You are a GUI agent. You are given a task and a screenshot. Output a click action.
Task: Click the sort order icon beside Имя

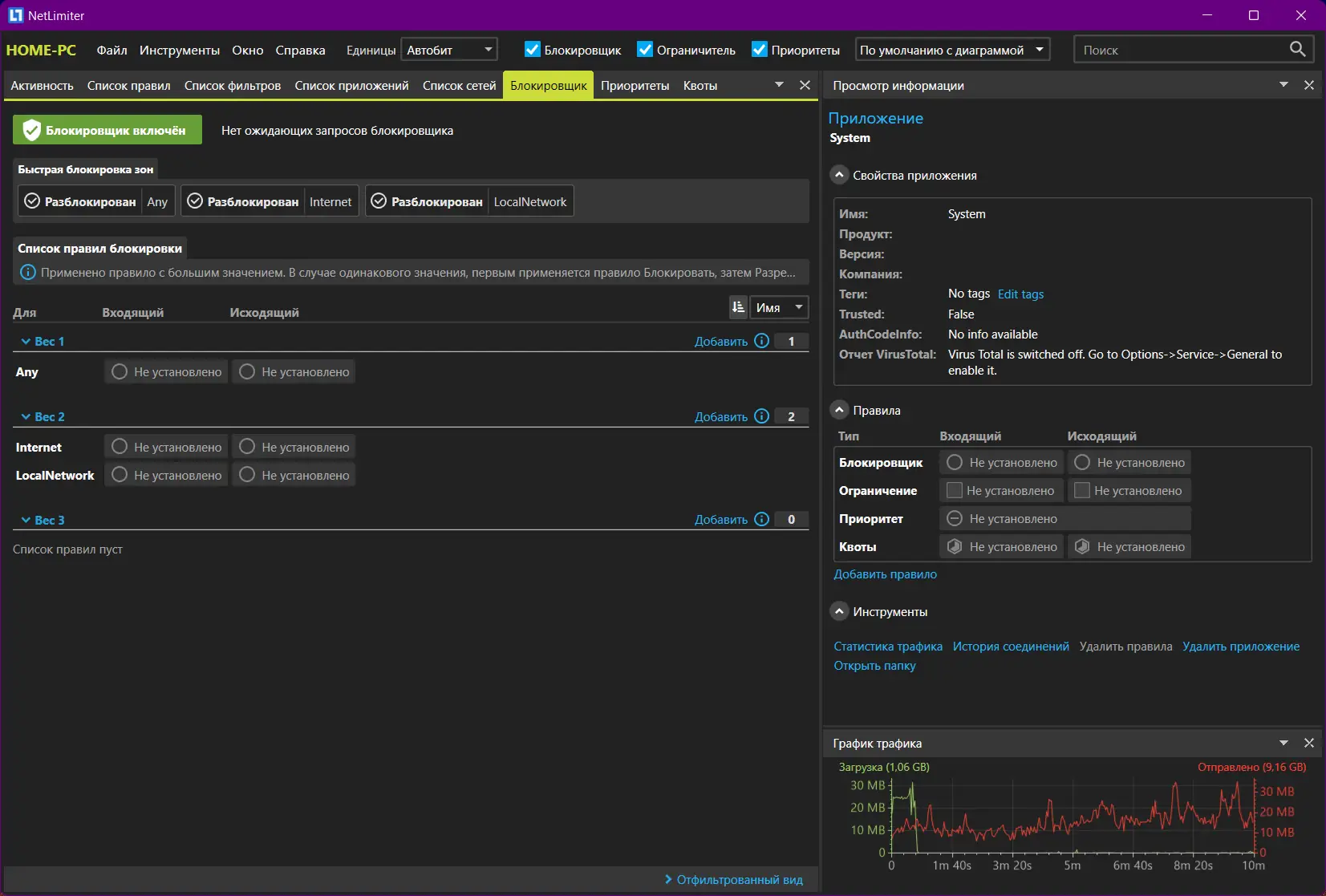point(738,307)
